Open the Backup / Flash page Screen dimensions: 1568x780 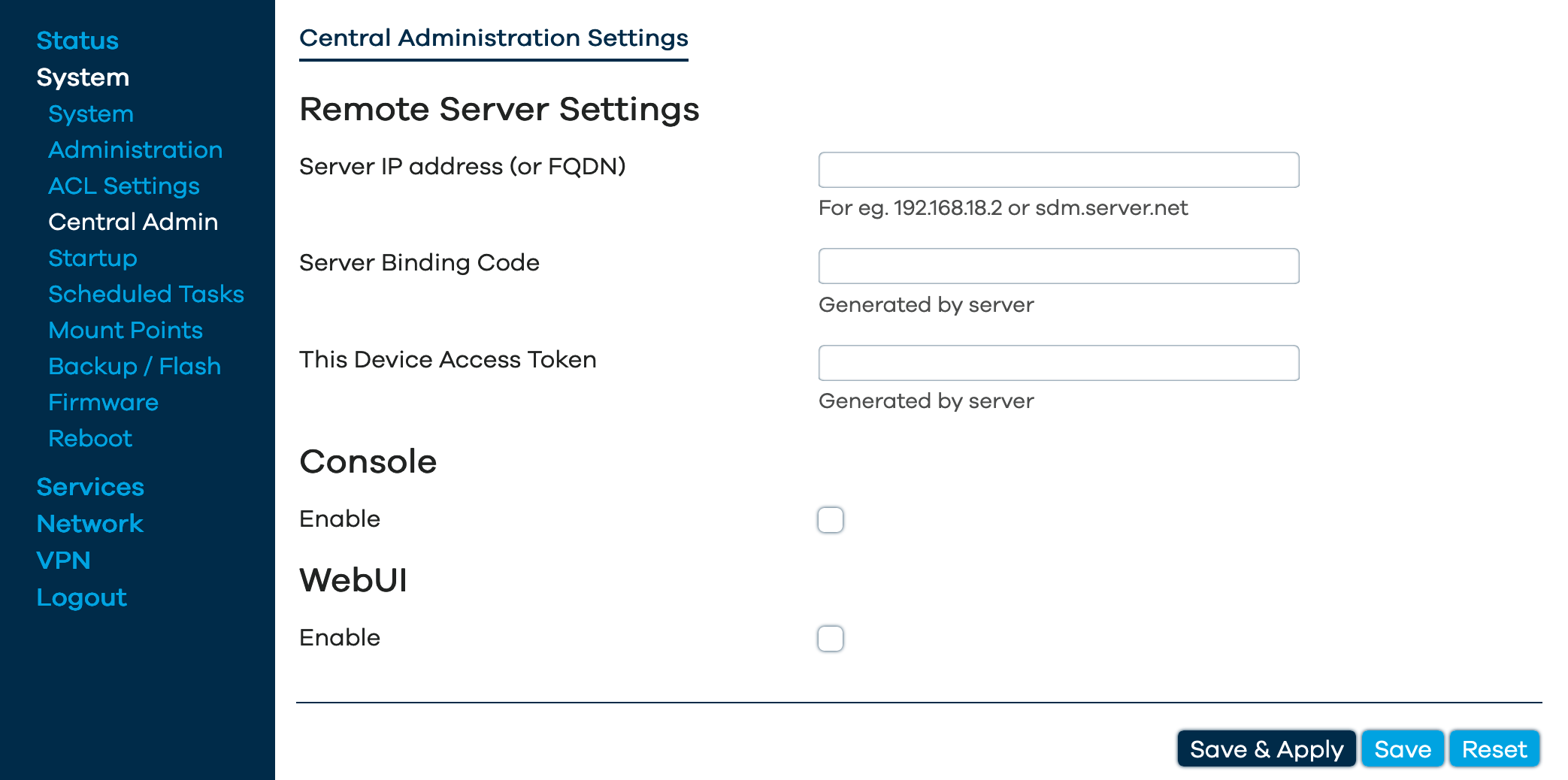(x=135, y=367)
